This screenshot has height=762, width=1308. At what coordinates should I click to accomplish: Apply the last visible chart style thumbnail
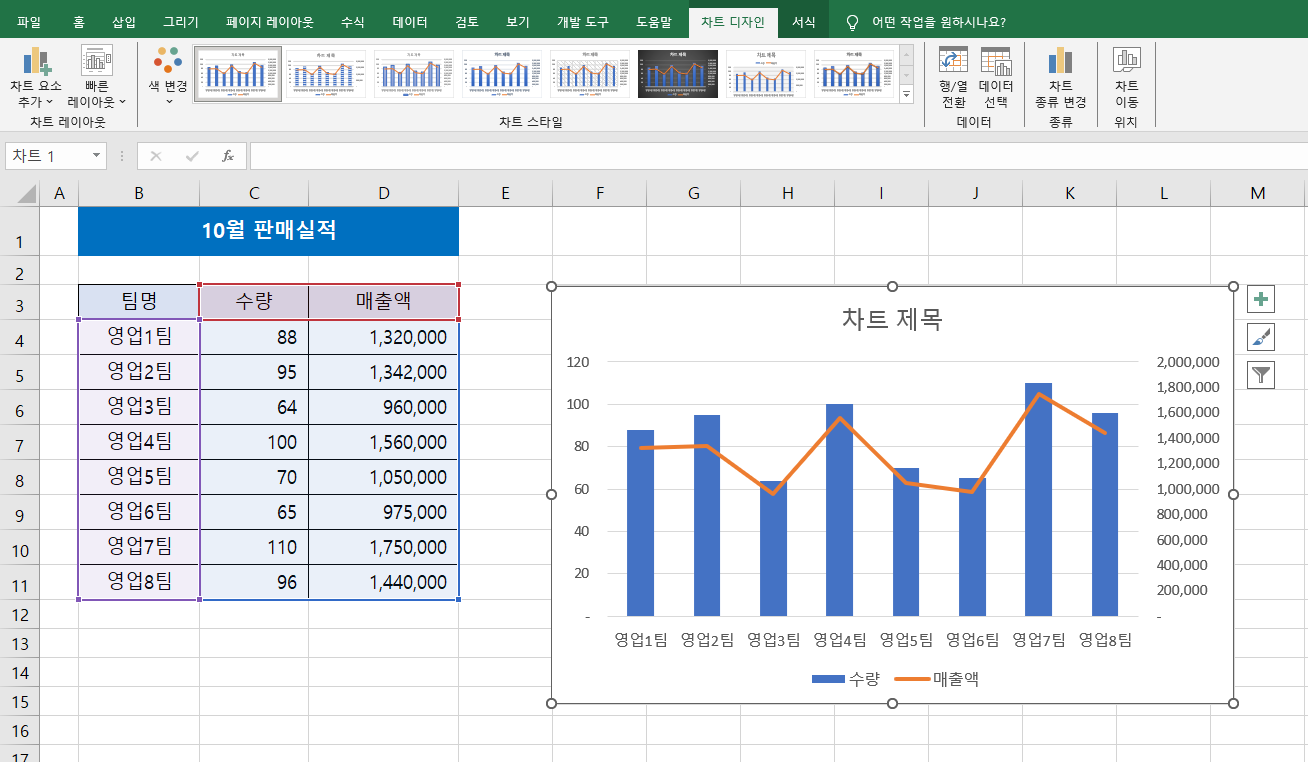coord(854,74)
